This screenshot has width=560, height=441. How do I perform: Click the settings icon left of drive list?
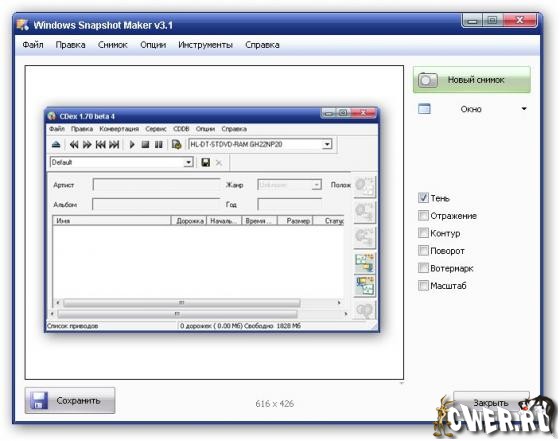(x=176, y=144)
